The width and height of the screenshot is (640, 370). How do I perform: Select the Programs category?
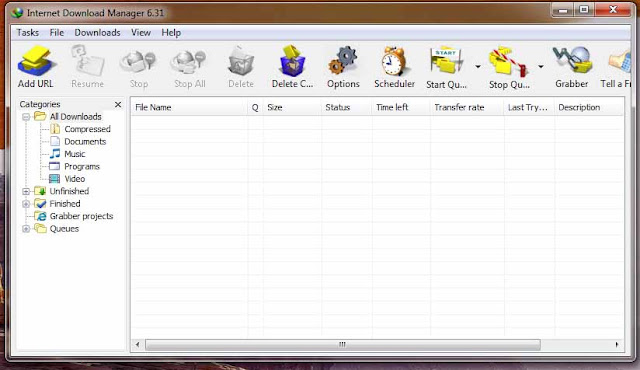[x=82, y=166]
